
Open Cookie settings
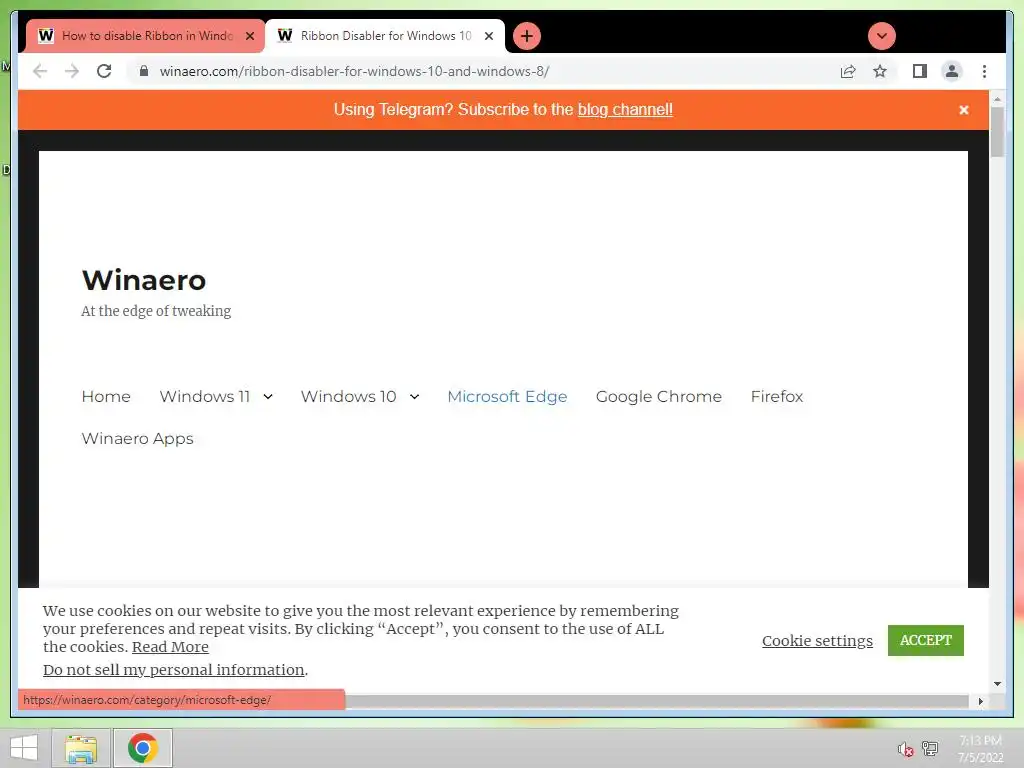[817, 641]
